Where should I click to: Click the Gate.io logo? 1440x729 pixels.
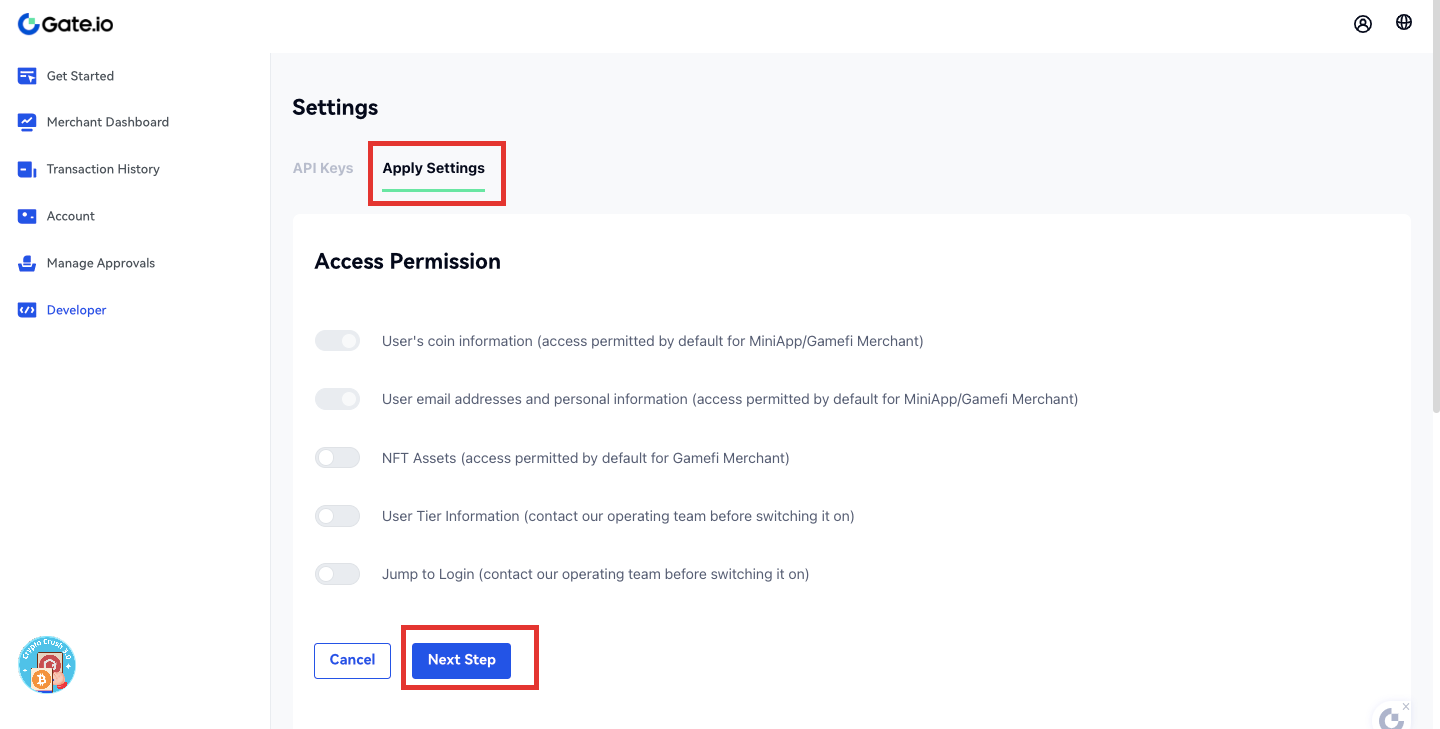[66, 24]
